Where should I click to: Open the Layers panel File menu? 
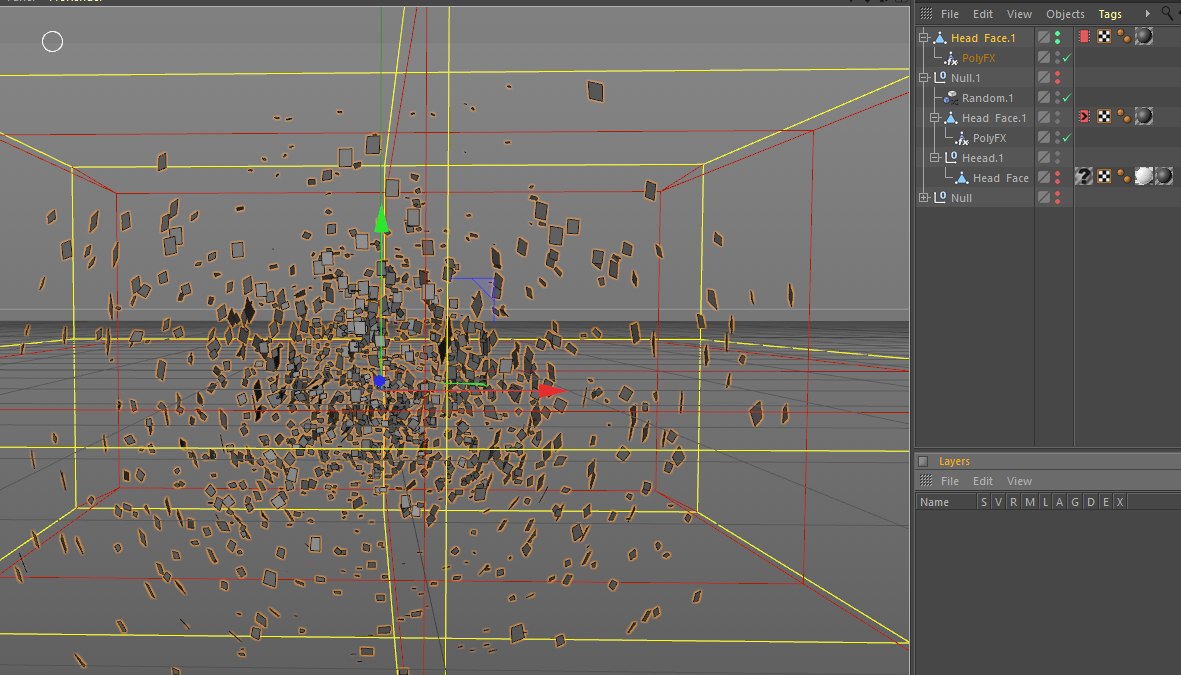click(950, 481)
